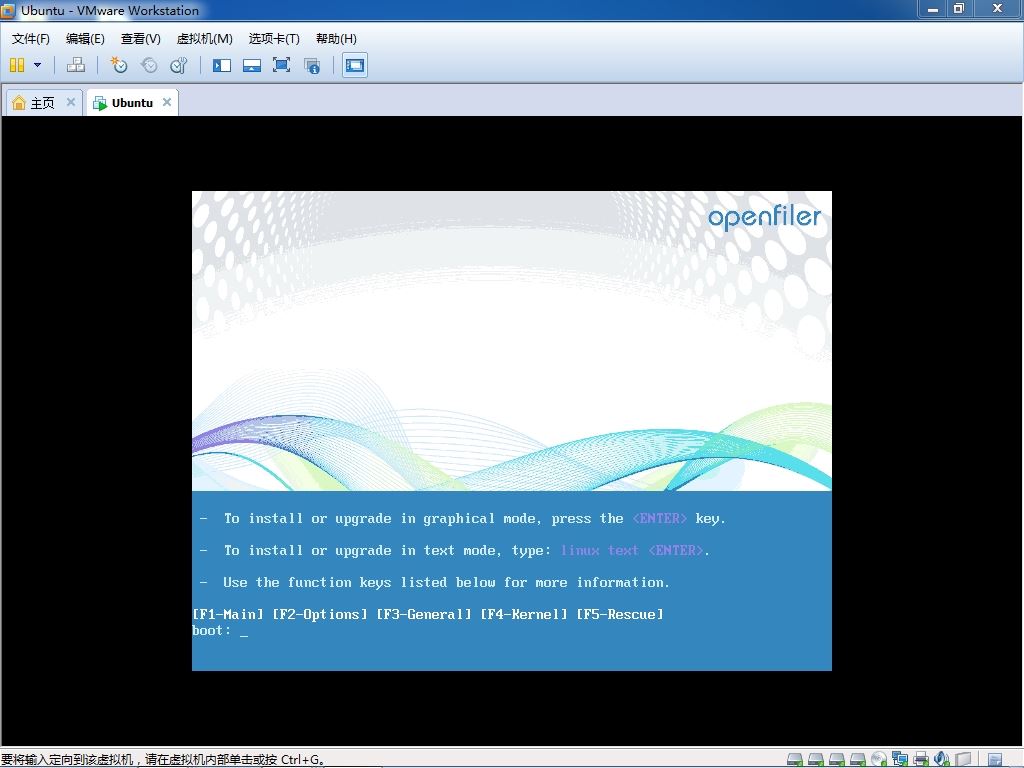Open the Snapshot Manager wrench-clock icon
Viewport: 1024px width, 768px height.
click(x=178, y=65)
